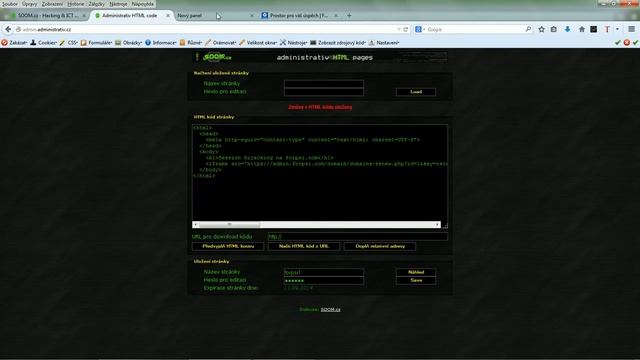640x360 pixels.
Task: Click the URL pro download kódu field
Action: click(358, 236)
